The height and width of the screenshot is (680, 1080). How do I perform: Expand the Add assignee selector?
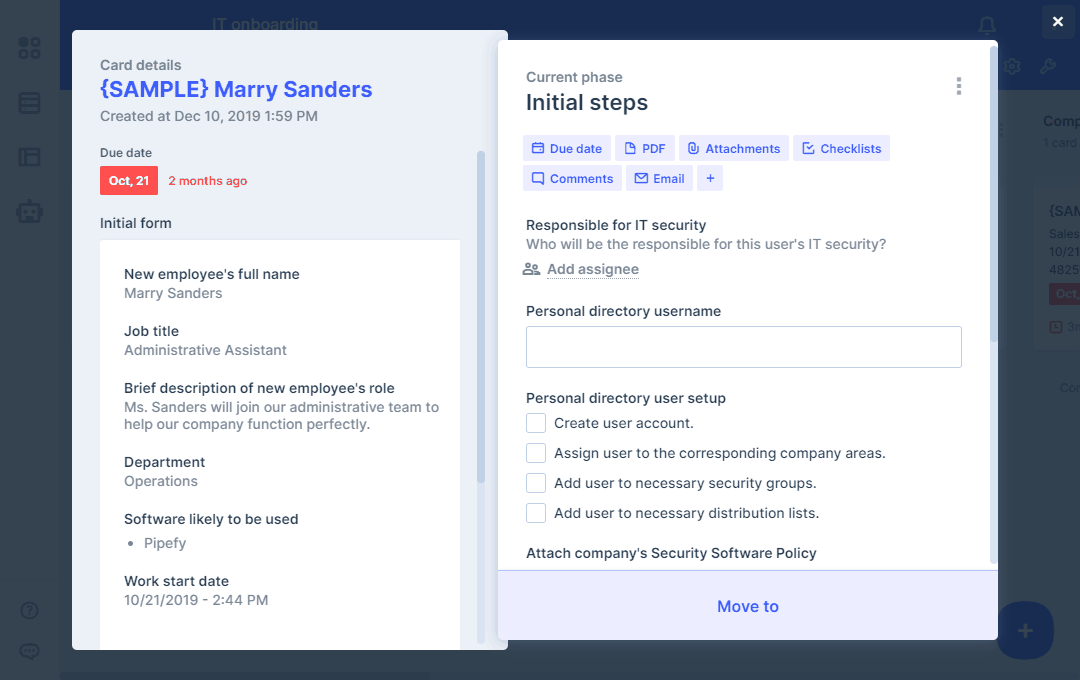pos(592,269)
